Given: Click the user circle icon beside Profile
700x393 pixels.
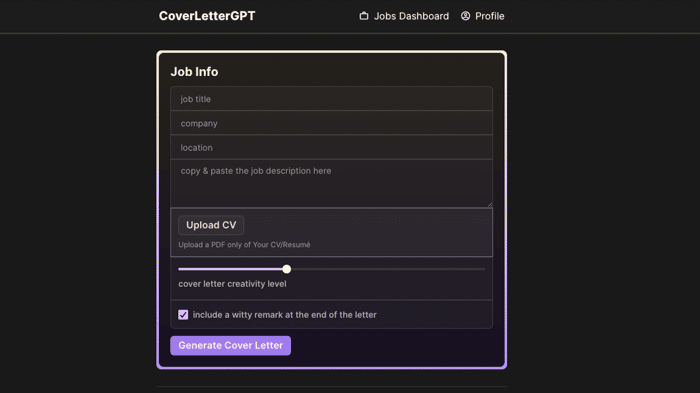Looking at the screenshot, I should (465, 16).
